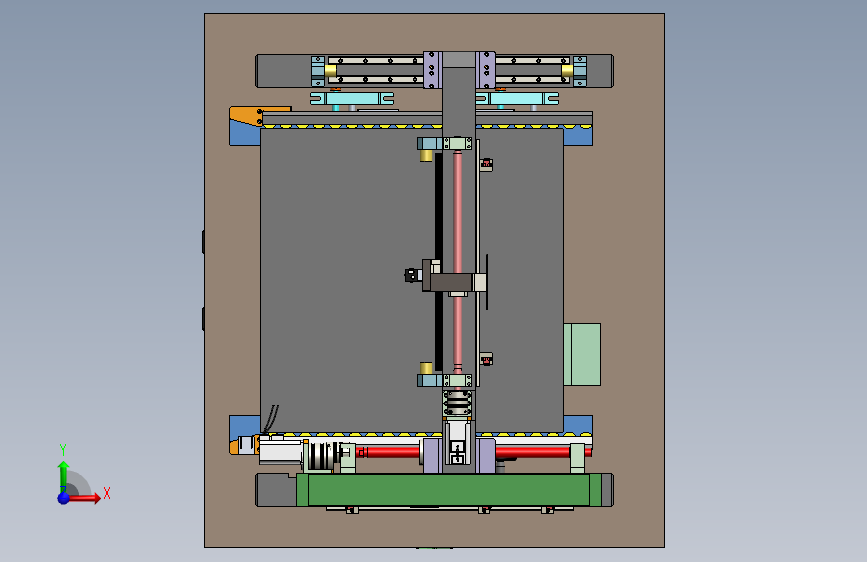Select the shaft coupling beside white motor

coord(321,456)
